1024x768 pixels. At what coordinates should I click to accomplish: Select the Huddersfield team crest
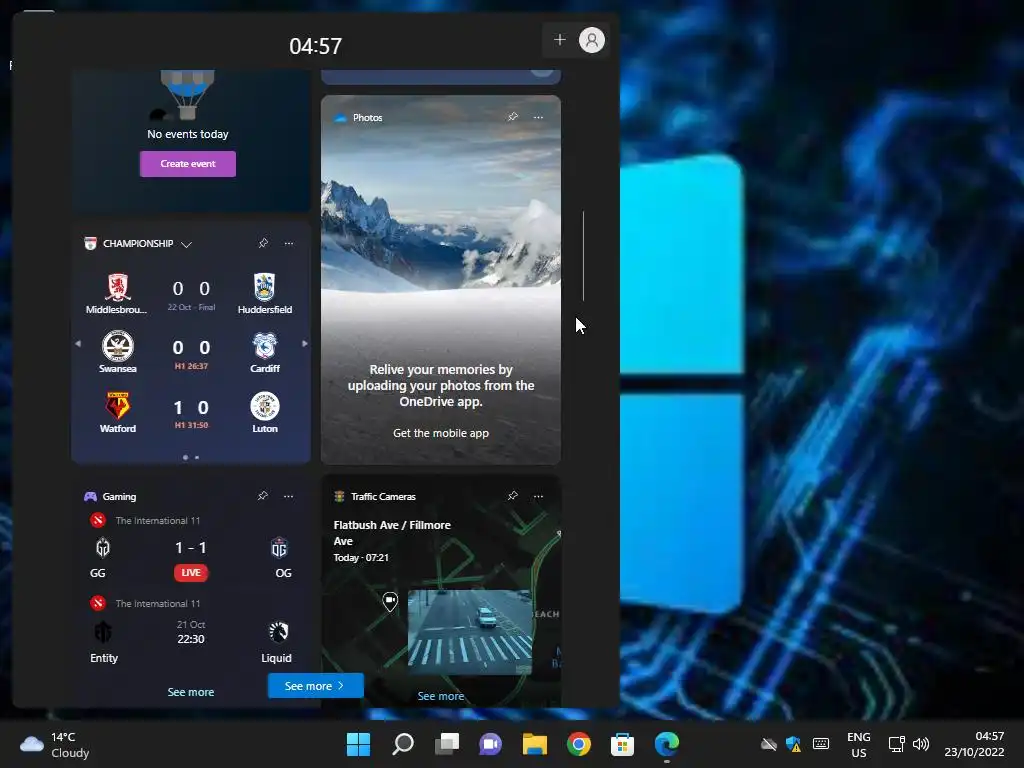264,287
